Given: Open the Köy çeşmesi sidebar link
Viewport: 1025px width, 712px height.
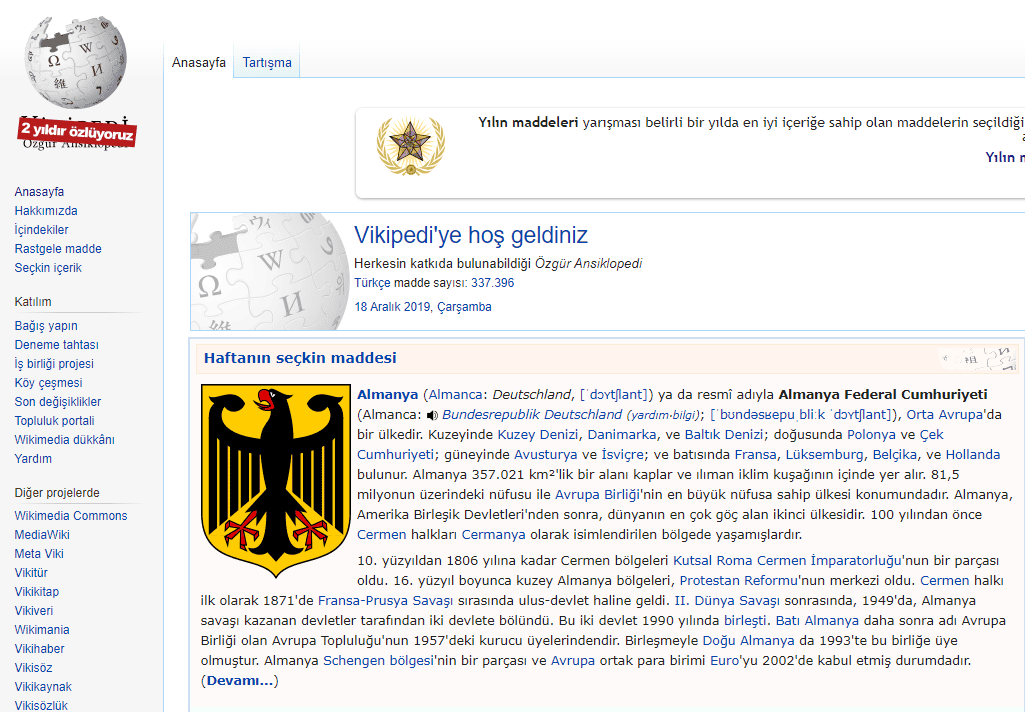Looking at the screenshot, I should tap(48, 383).
